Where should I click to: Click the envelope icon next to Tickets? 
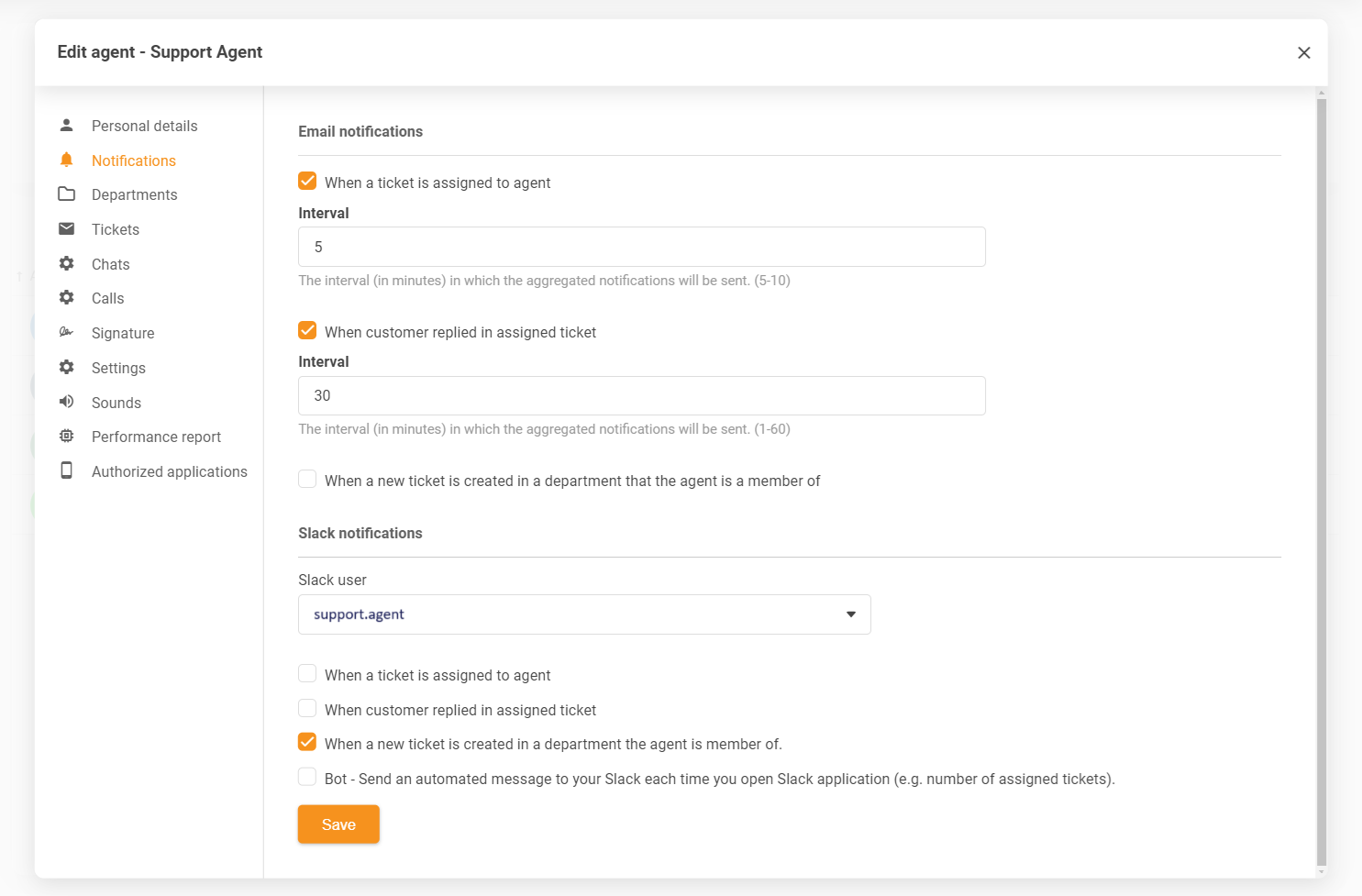tap(66, 229)
